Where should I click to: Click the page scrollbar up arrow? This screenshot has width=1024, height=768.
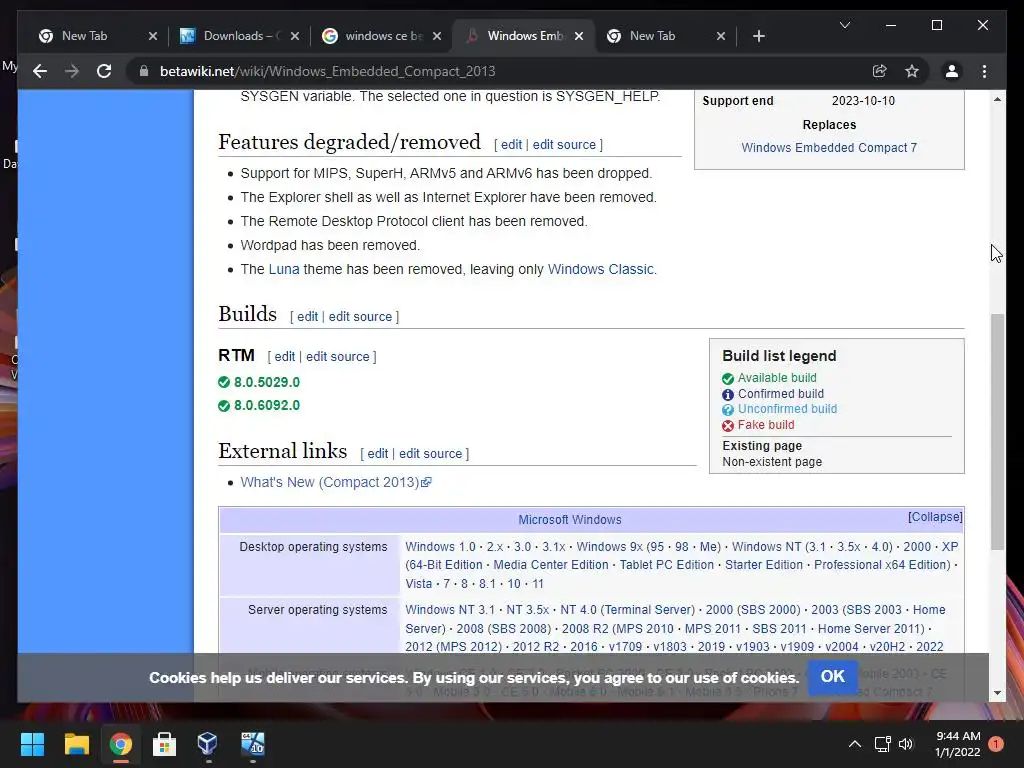coord(997,99)
